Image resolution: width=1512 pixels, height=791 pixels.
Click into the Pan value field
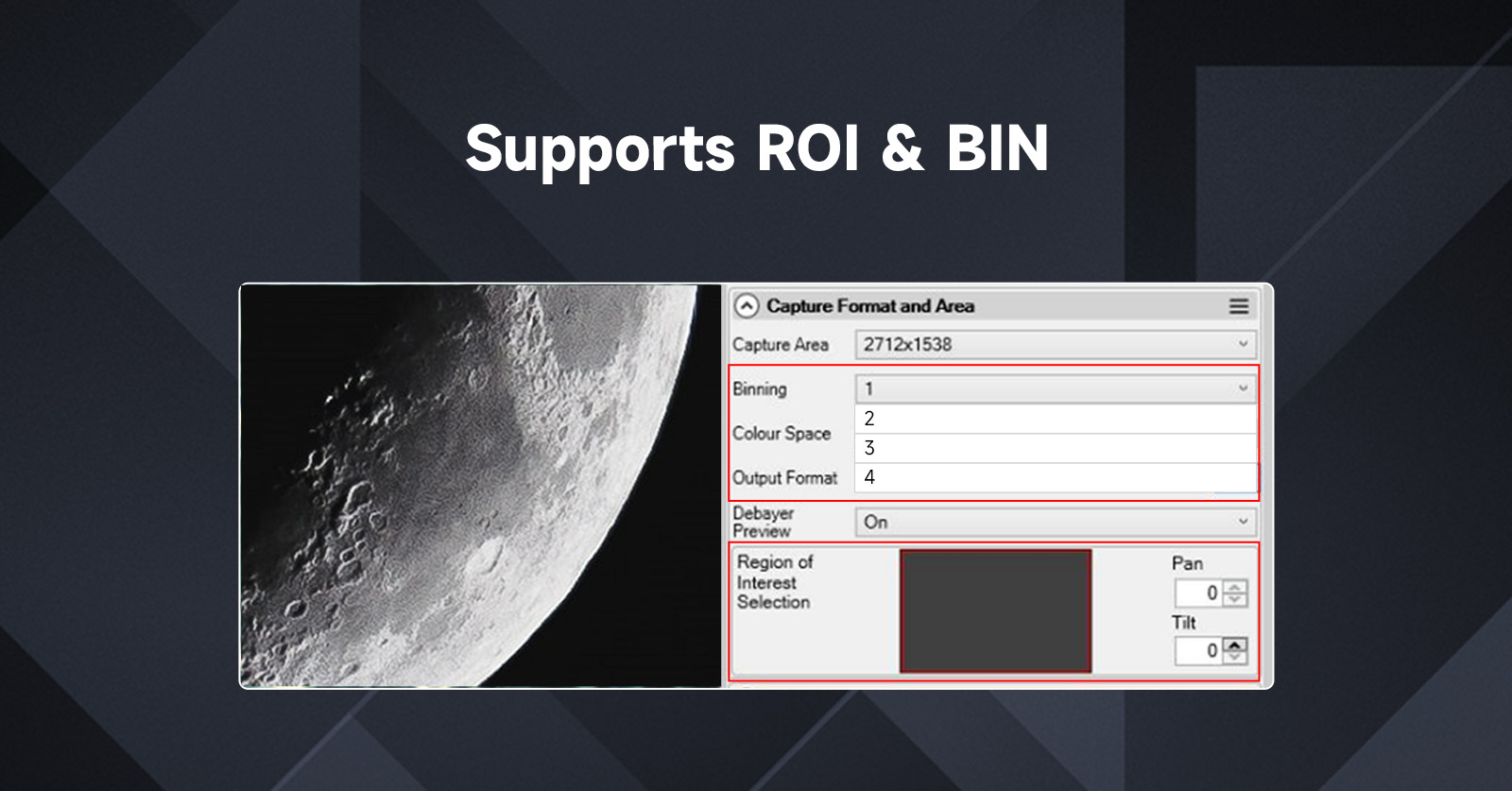(1197, 593)
